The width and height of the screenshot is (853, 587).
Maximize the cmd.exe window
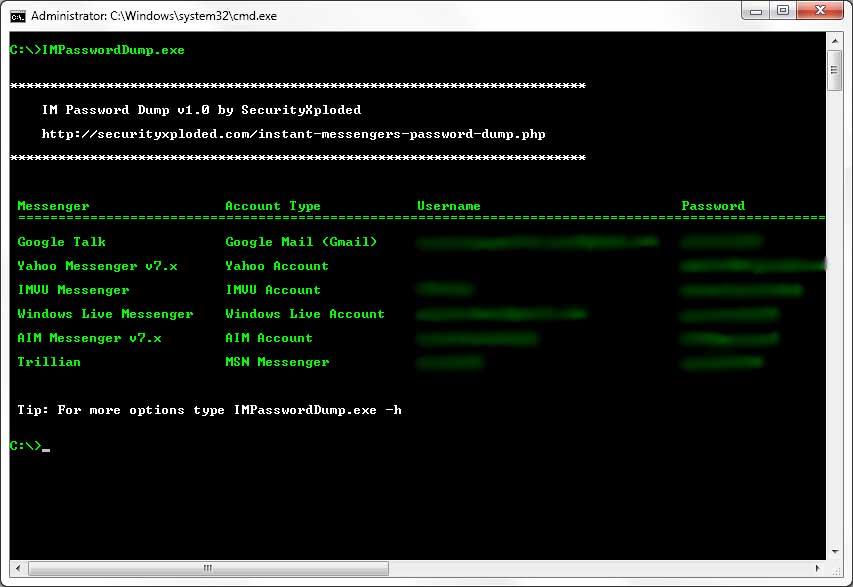783,11
